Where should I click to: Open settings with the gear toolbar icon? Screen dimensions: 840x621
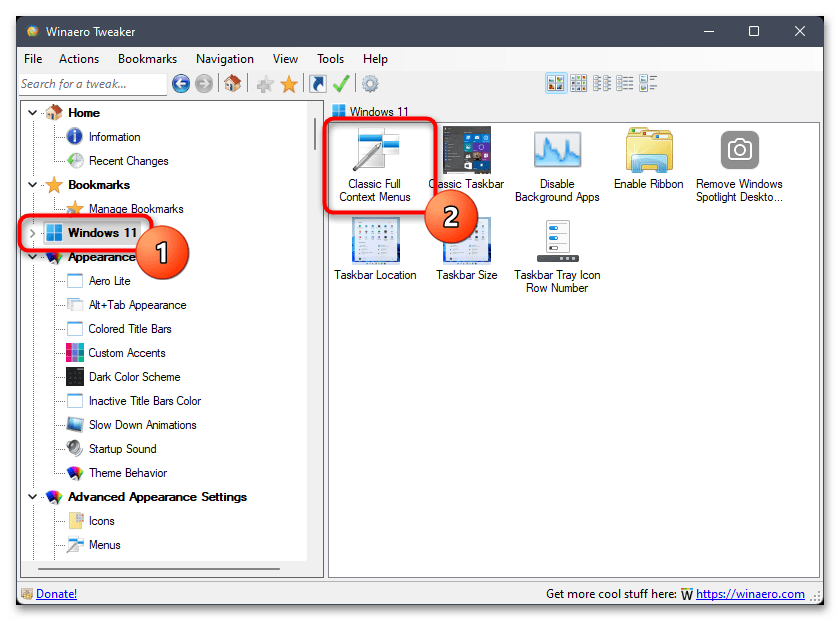click(x=370, y=84)
